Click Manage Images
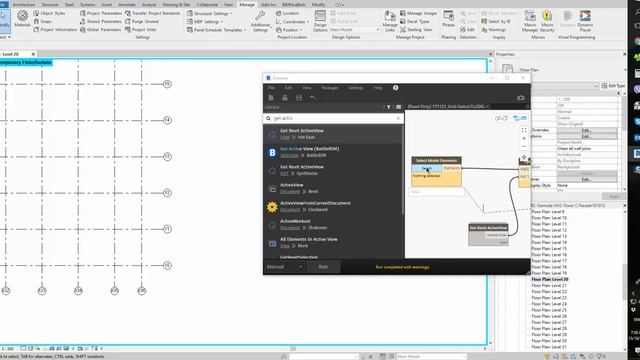 click(418, 13)
